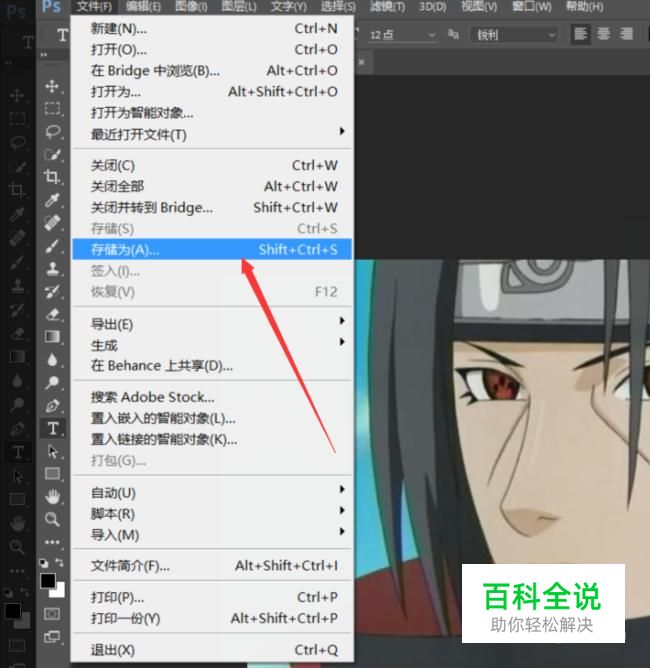The height and width of the screenshot is (668, 650).
Task: Click the foreground color swatch
Action: (x=47, y=580)
